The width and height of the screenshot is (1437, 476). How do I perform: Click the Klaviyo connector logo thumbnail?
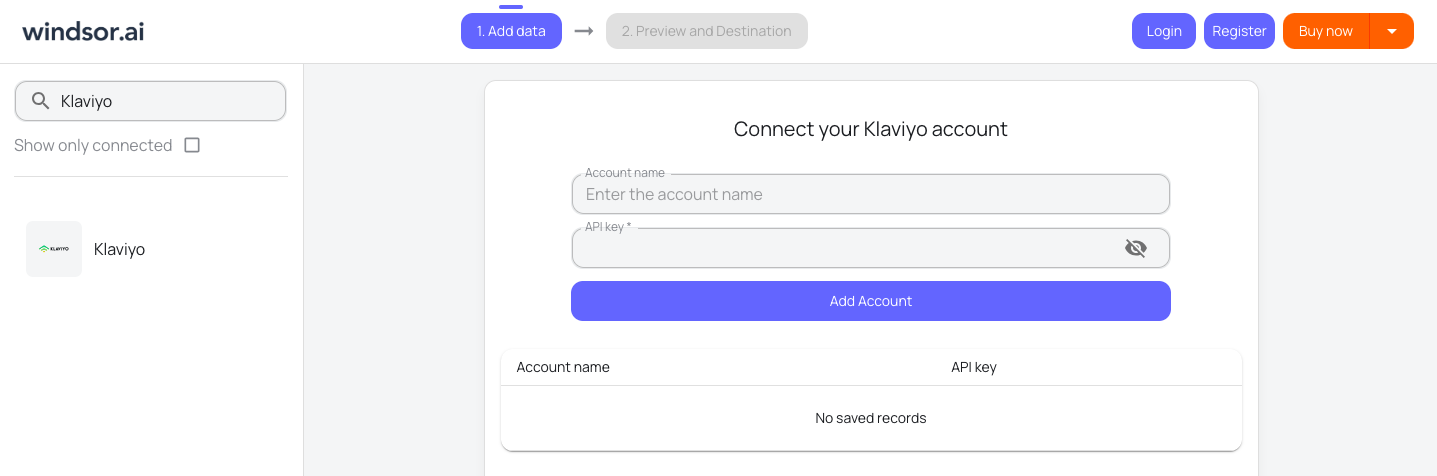(x=54, y=249)
